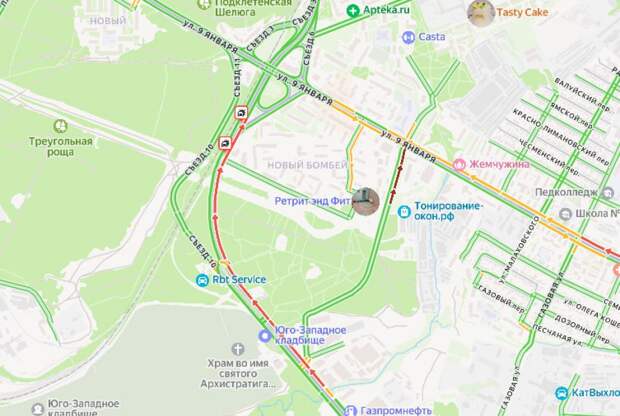Open the Газпромнефть gas station marker
This screenshot has width=620, height=416.
[x=350, y=411]
